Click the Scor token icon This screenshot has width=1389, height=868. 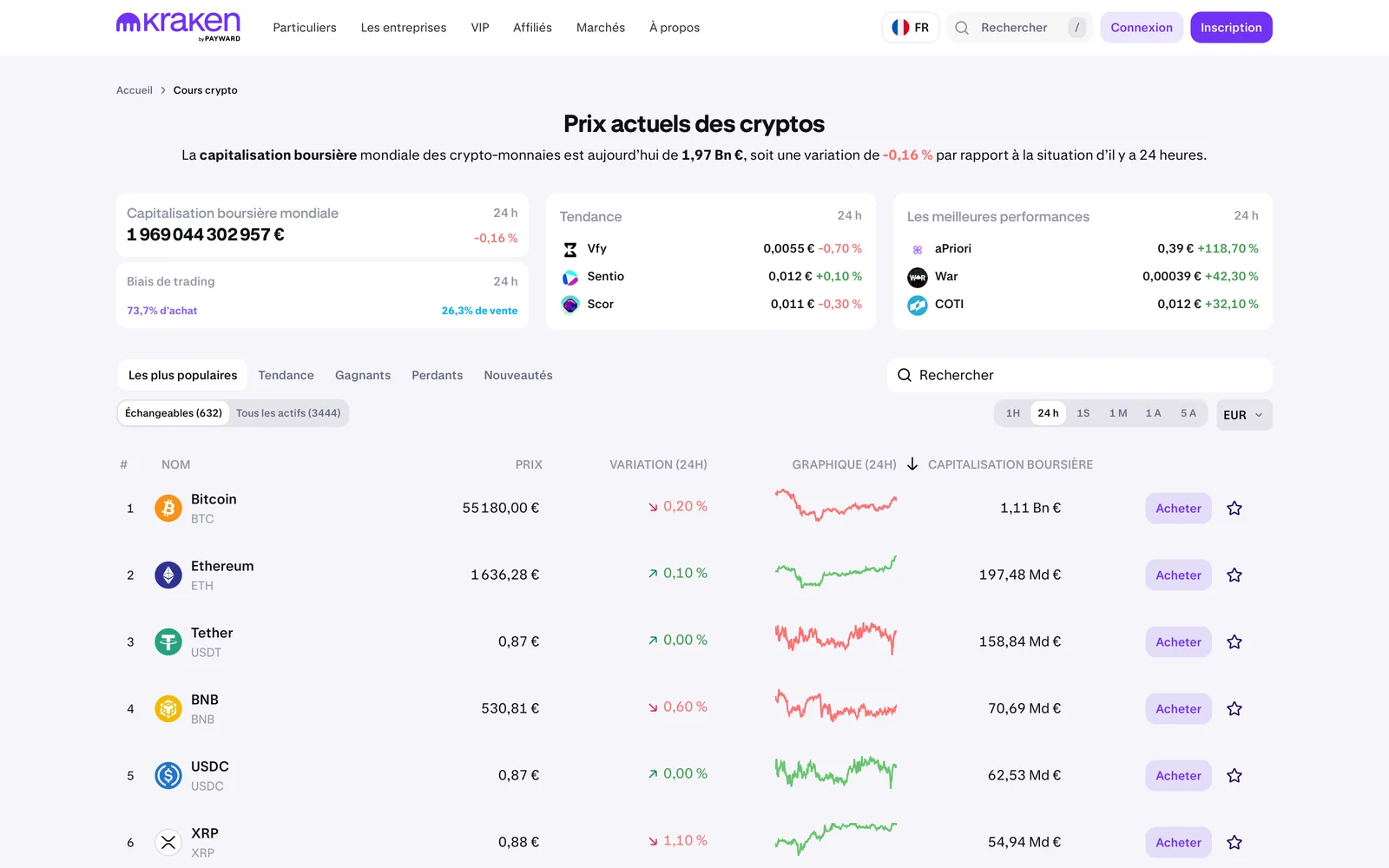(570, 305)
